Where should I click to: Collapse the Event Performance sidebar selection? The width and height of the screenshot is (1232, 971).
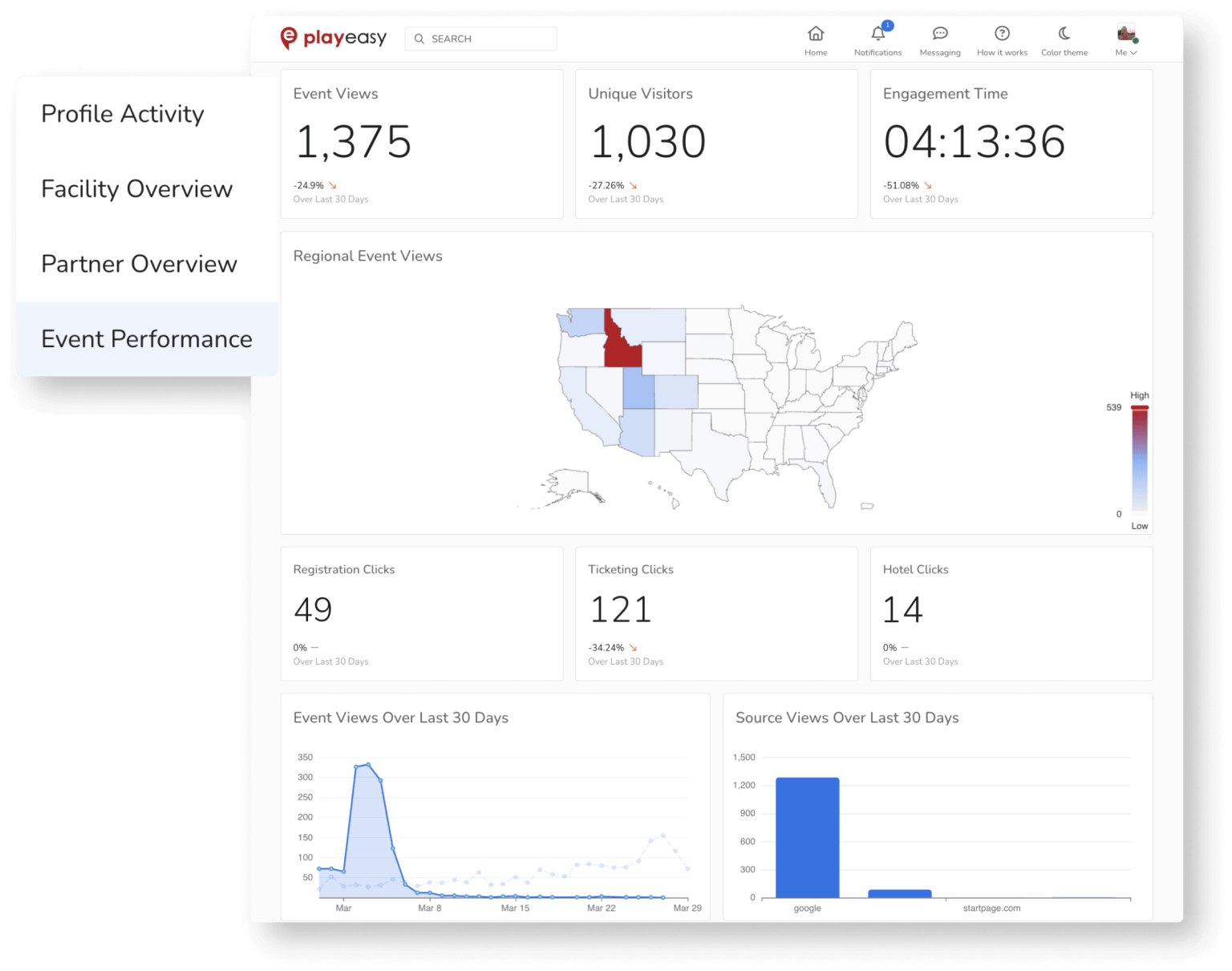(147, 339)
